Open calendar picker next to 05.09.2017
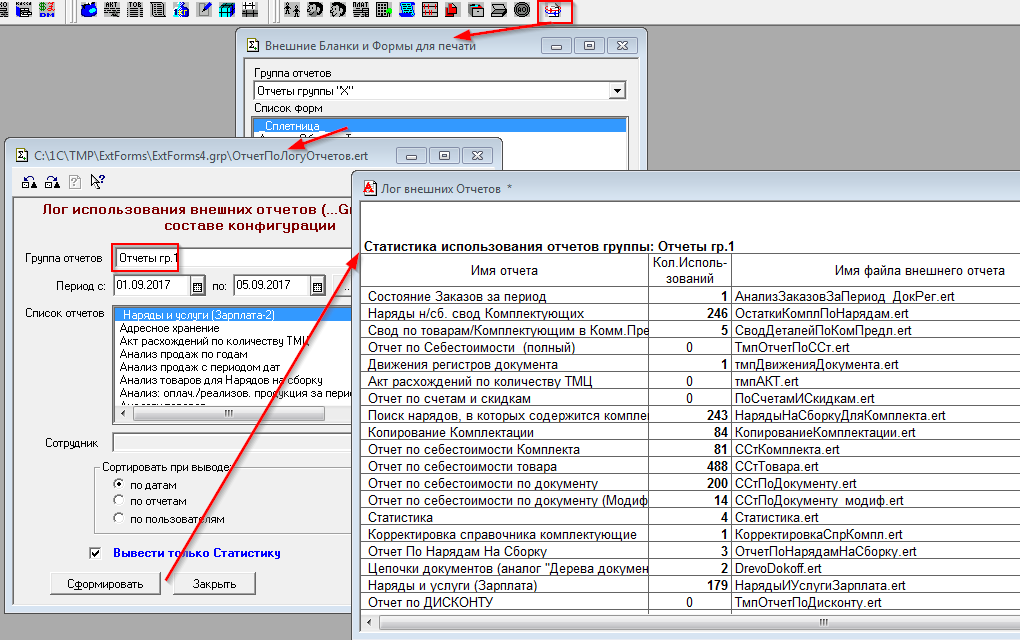The width and height of the screenshot is (1020, 640). point(317,286)
